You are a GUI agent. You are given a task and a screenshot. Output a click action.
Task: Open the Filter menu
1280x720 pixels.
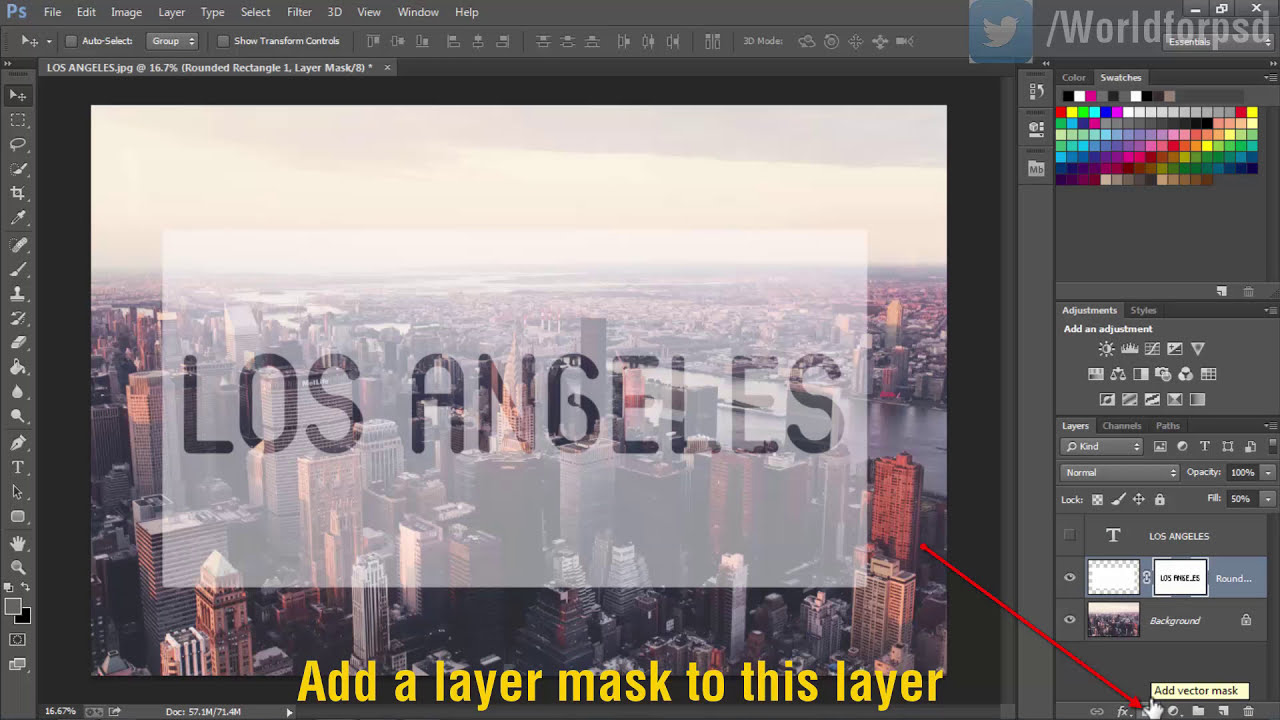click(x=299, y=12)
